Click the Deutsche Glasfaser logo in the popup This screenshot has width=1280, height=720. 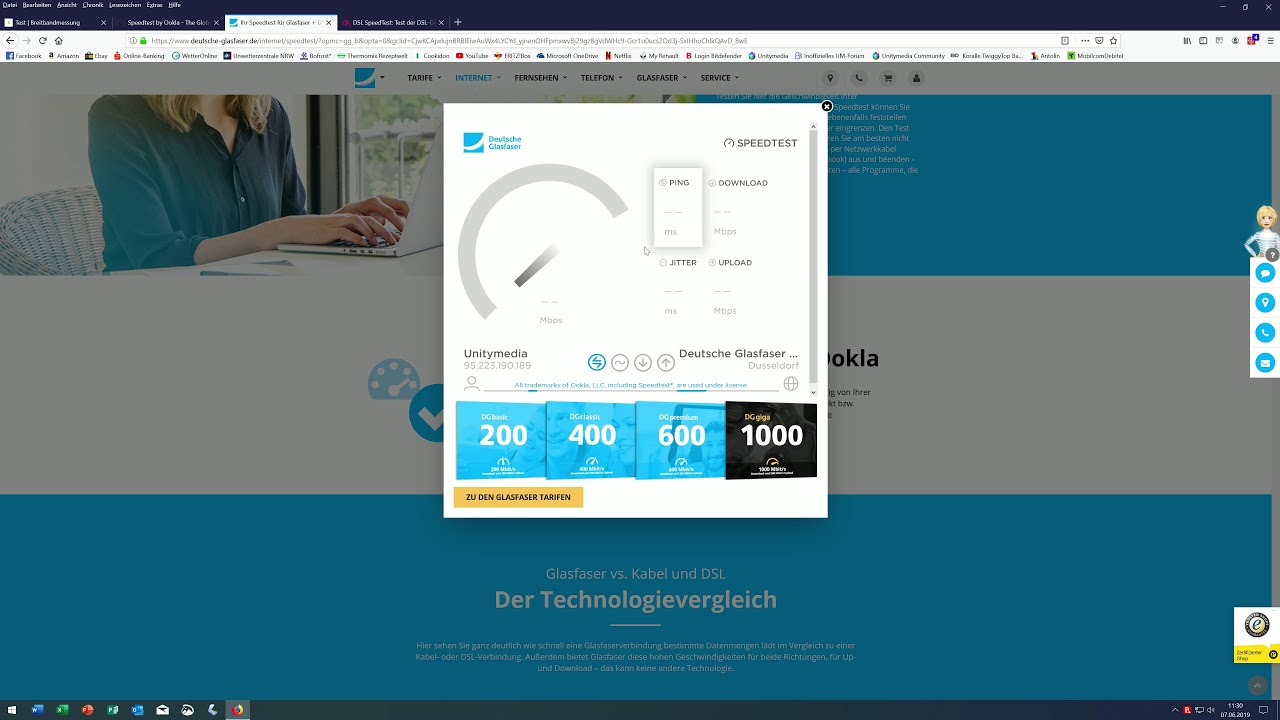click(x=492, y=143)
